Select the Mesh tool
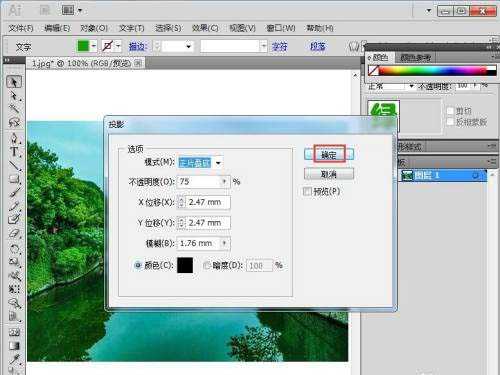The height and width of the screenshot is (375, 500). point(14,332)
